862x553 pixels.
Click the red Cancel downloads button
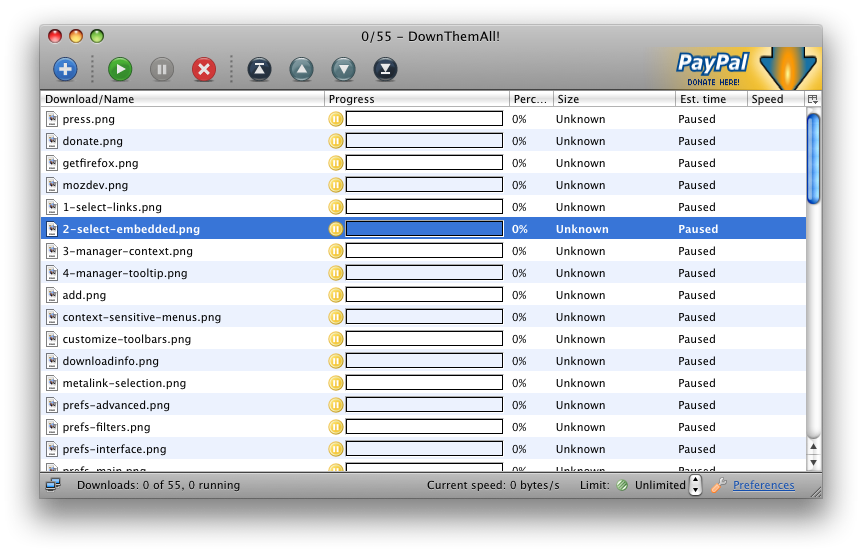(204, 69)
